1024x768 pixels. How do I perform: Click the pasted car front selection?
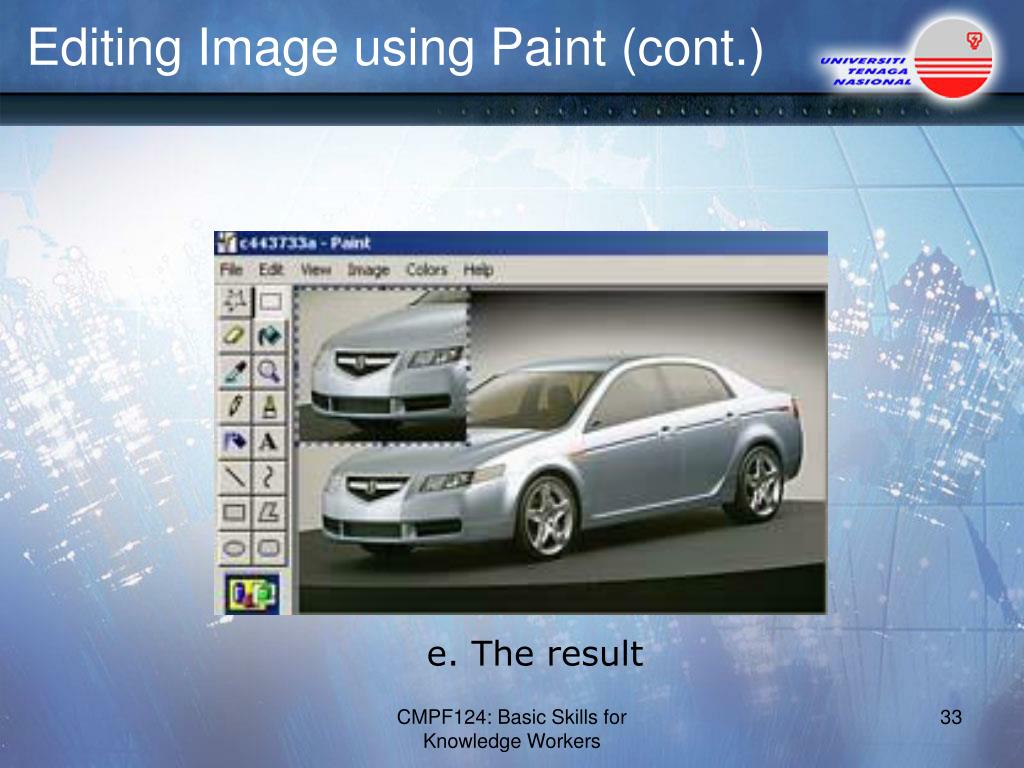(x=383, y=366)
